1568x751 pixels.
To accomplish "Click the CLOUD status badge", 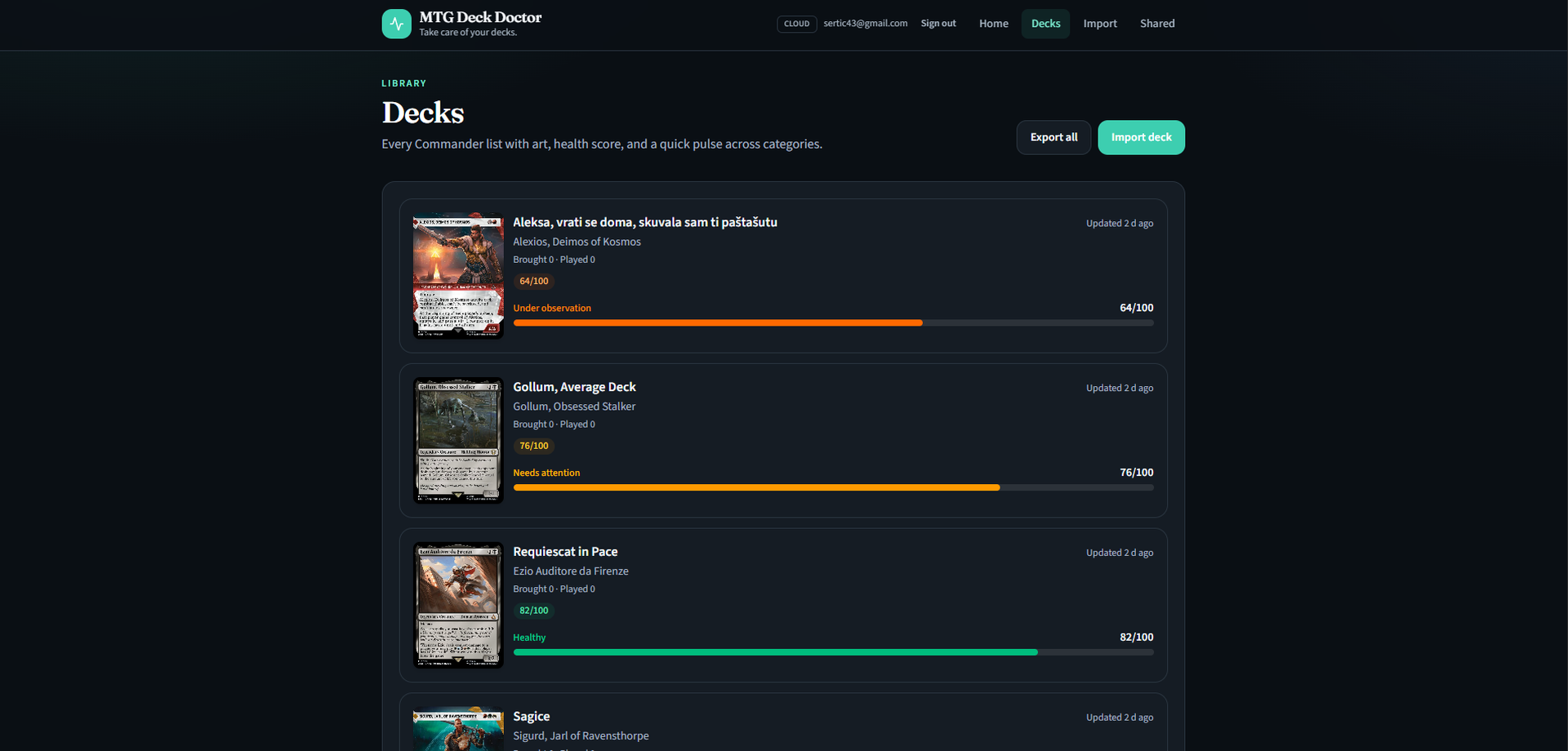I will [796, 24].
